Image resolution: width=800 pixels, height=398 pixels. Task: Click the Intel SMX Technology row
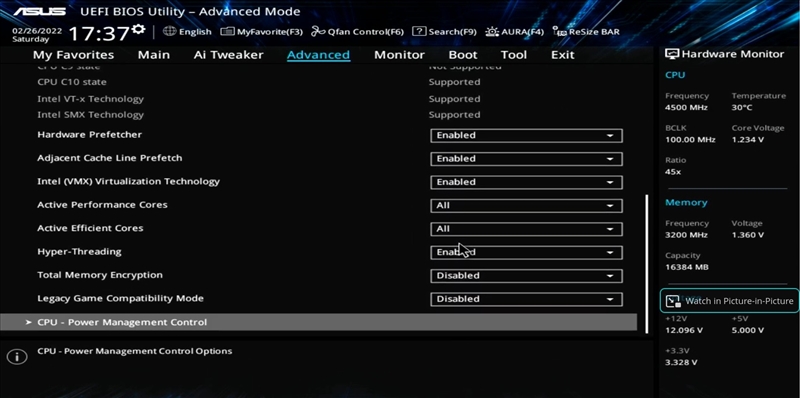[318, 115]
